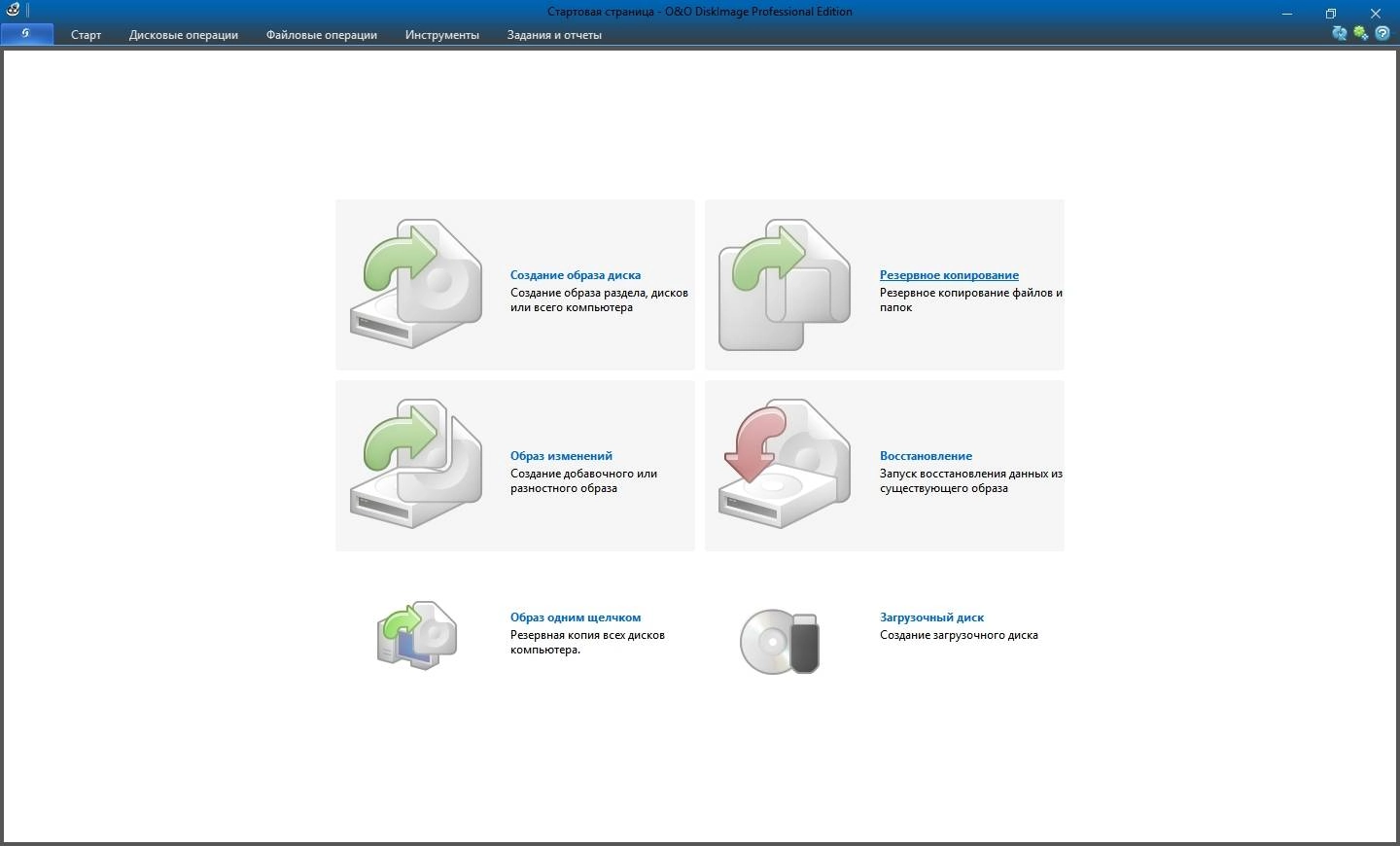Open the Задания и отчеты tab
This screenshot has height=846, width=1400.
pyautogui.click(x=554, y=35)
